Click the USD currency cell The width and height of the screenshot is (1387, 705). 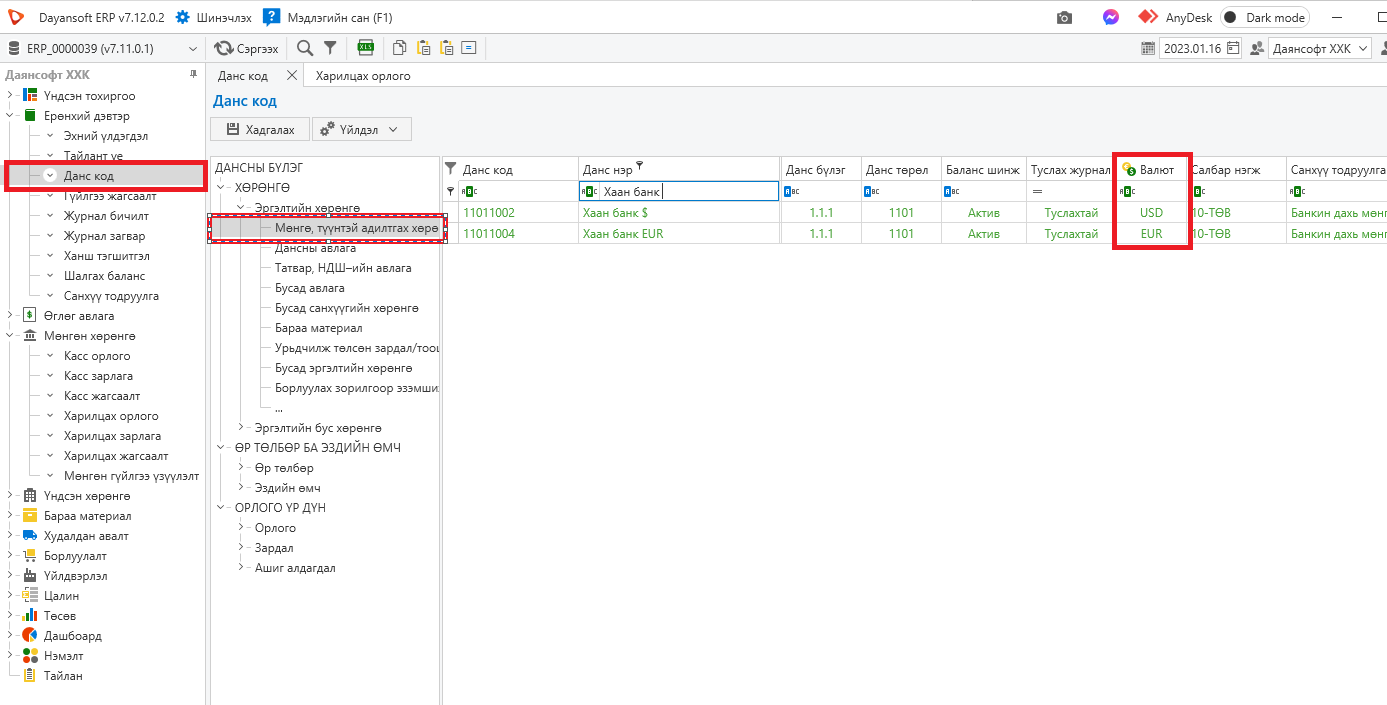click(1151, 213)
